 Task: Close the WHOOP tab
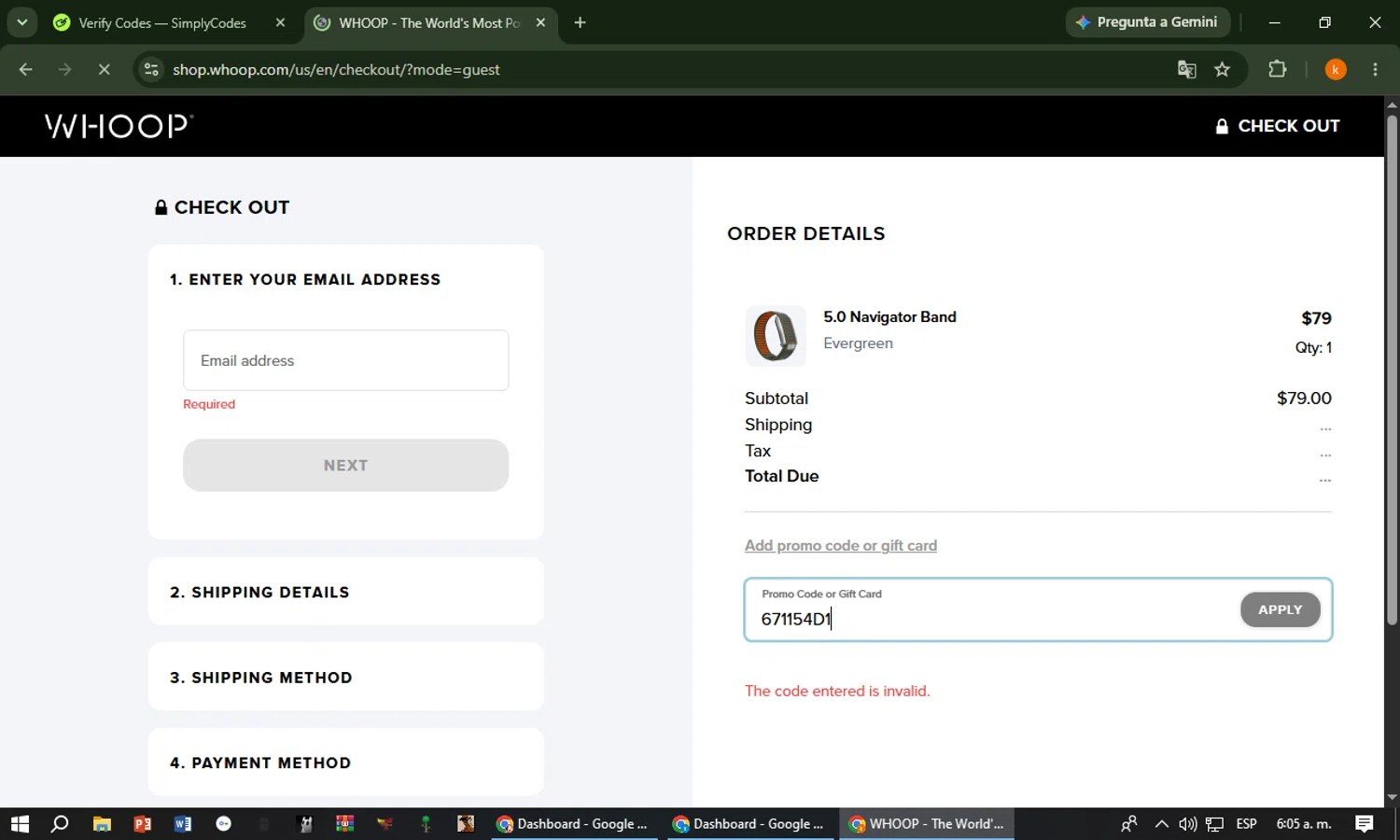click(540, 22)
